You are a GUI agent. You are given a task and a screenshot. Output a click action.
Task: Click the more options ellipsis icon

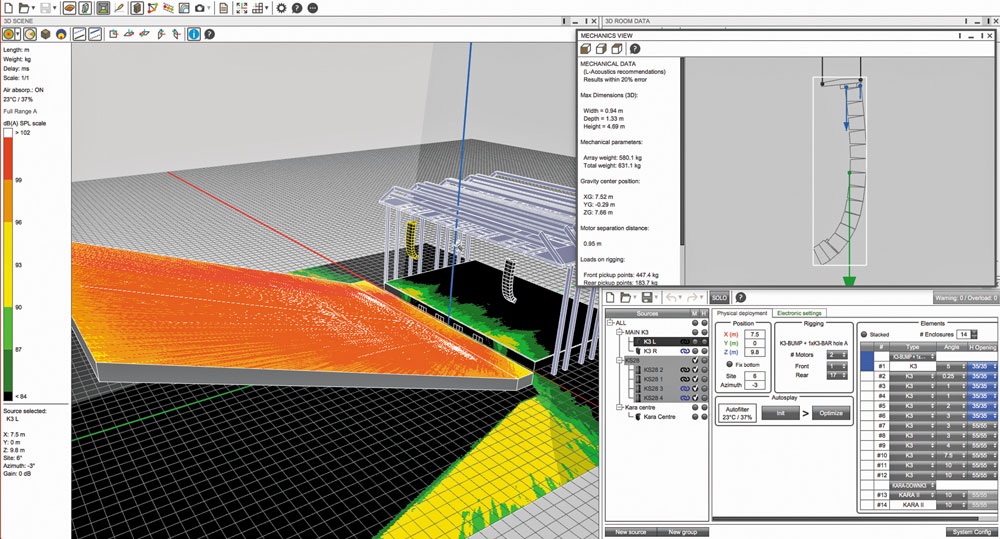pyautogui.click(x=313, y=8)
